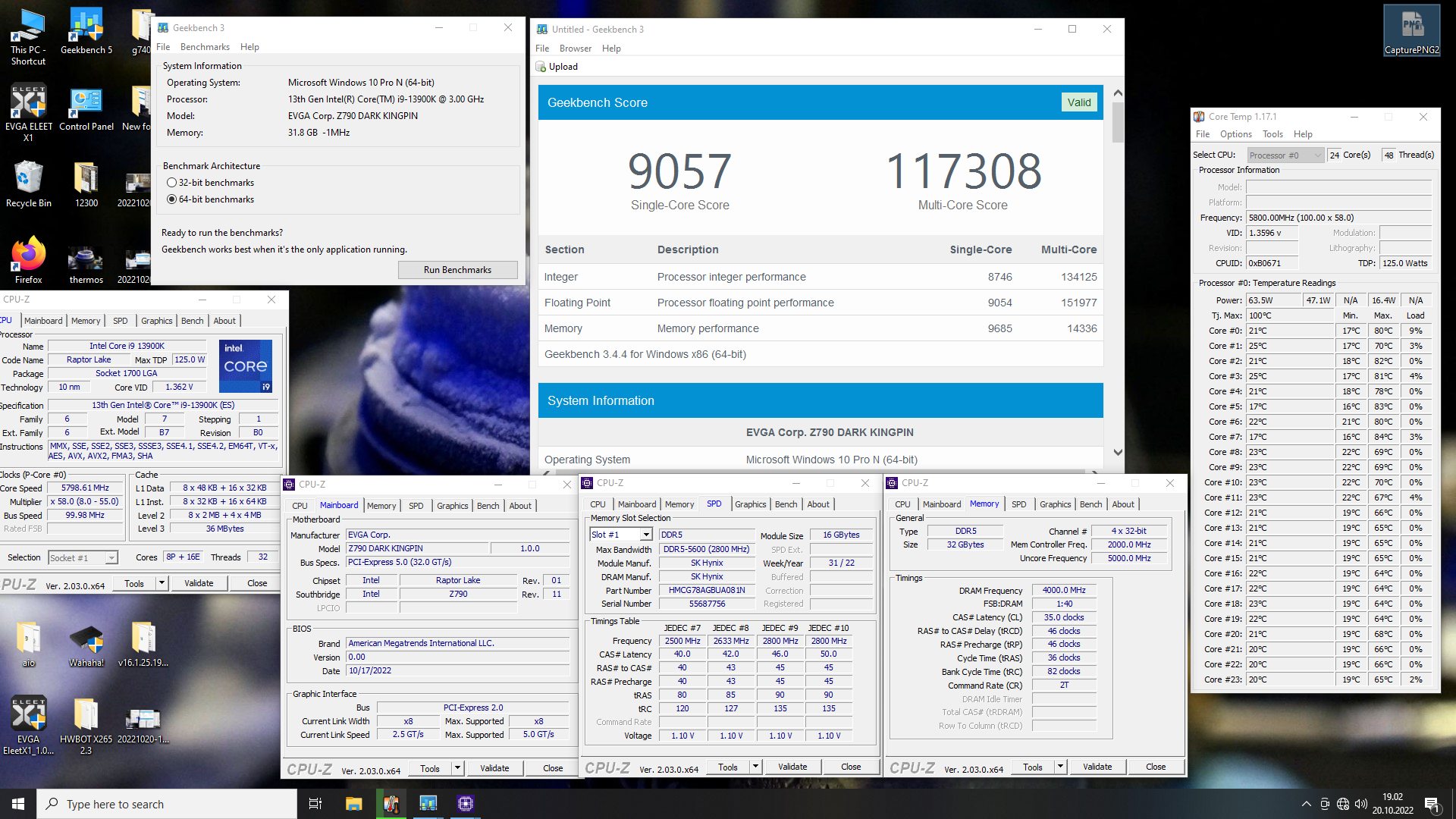1456x819 pixels.
Task: Click 151977 Floating Point Multi-Core value
Action: 1078,303
